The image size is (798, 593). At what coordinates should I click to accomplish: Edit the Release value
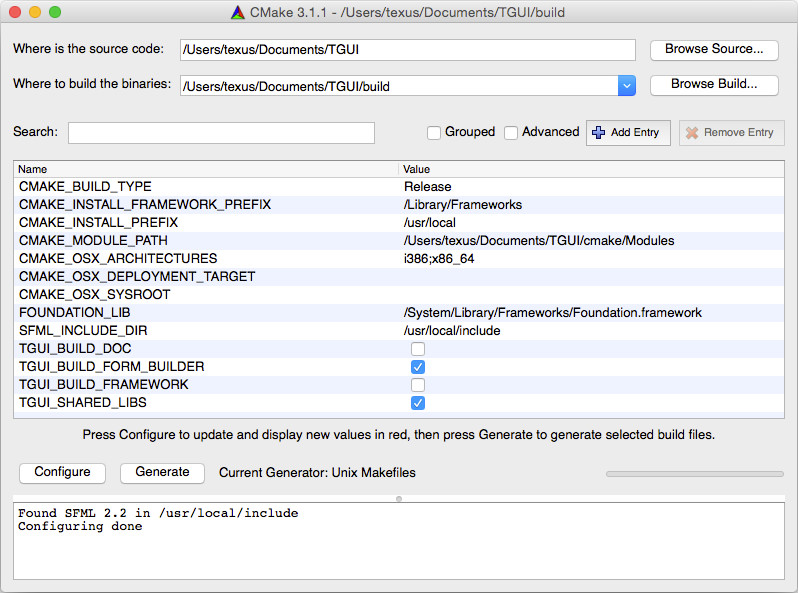[x=428, y=187]
